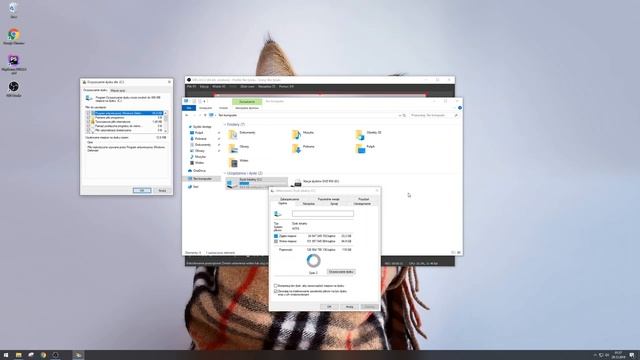Open the Explorer address bar history dropdown

click(x=400, y=116)
